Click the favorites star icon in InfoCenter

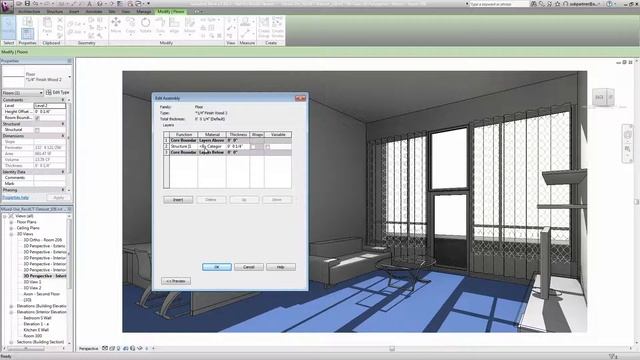coord(557,4)
